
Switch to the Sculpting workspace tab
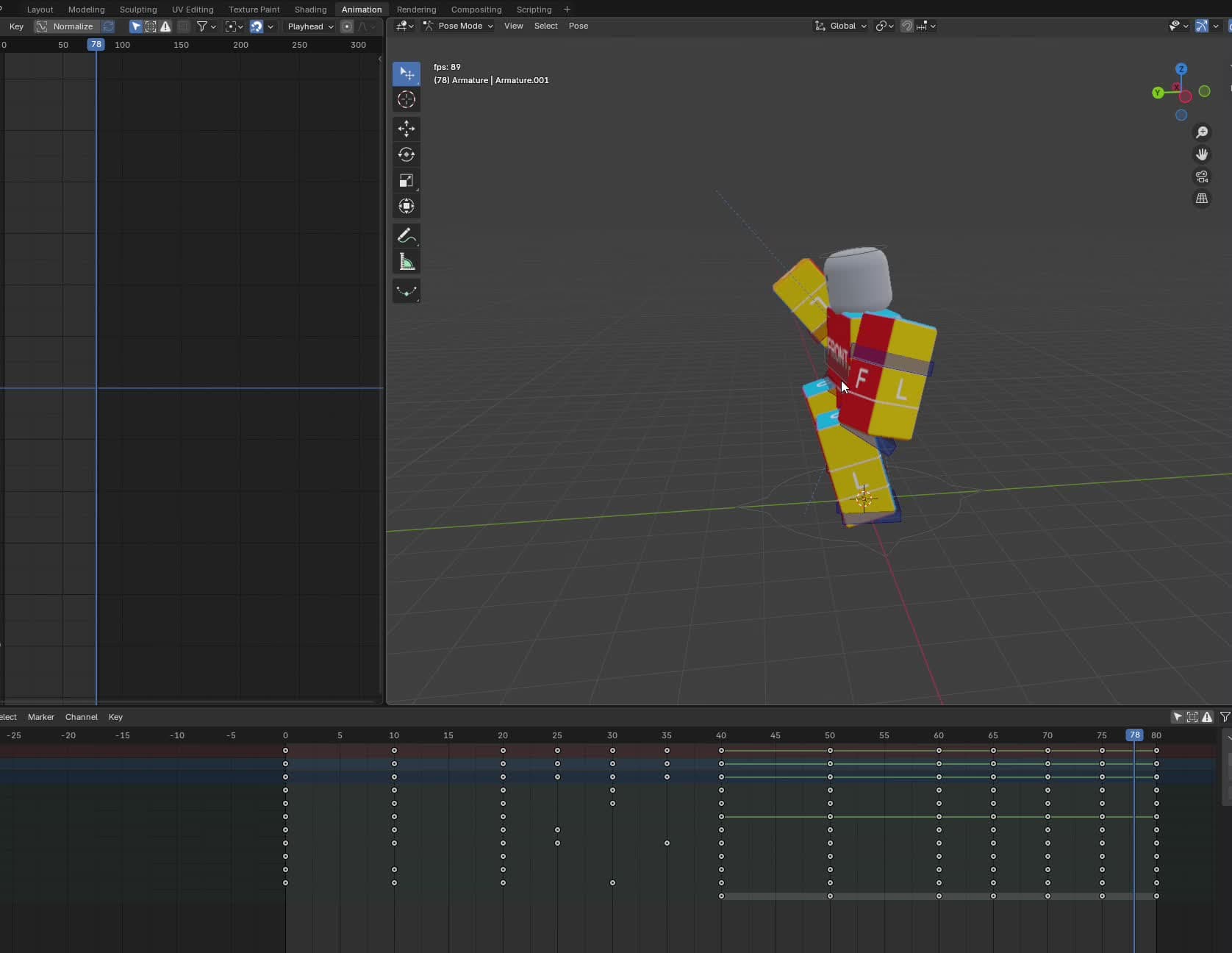(x=138, y=10)
